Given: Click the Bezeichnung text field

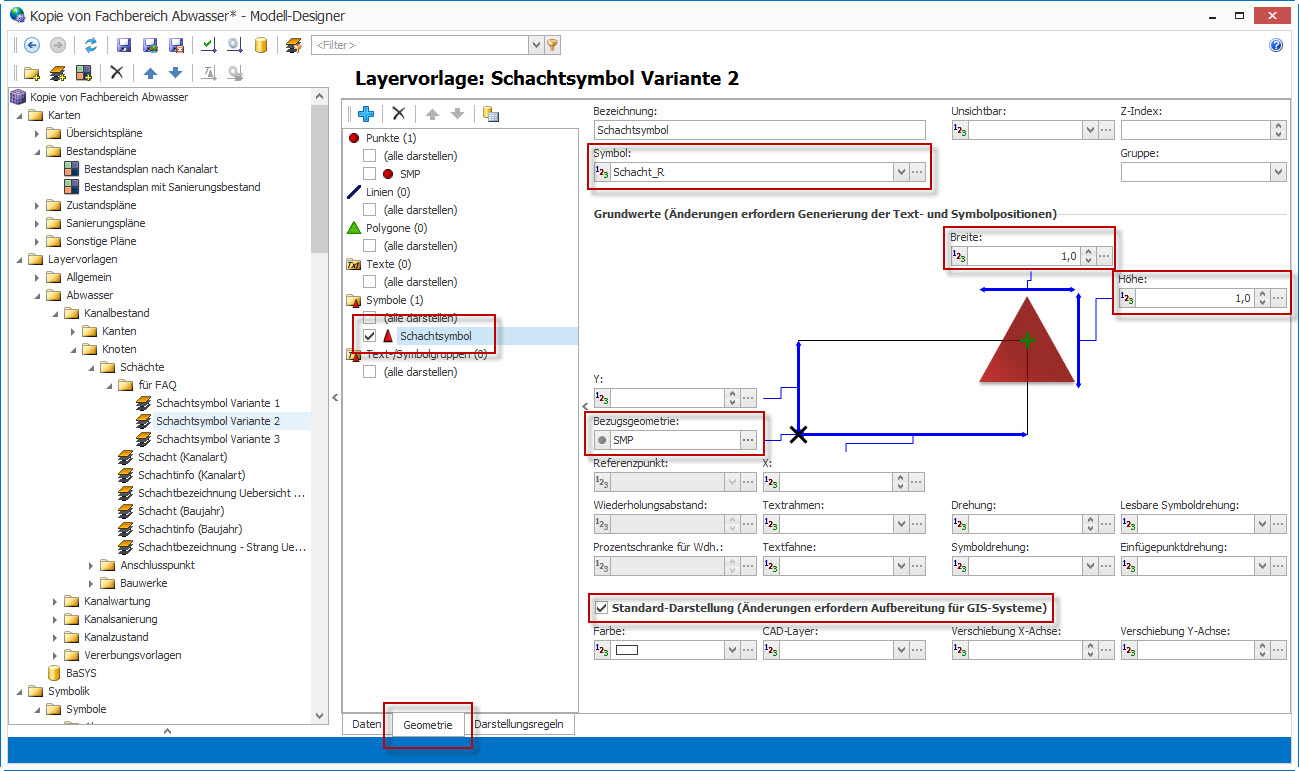Looking at the screenshot, I should 759,130.
